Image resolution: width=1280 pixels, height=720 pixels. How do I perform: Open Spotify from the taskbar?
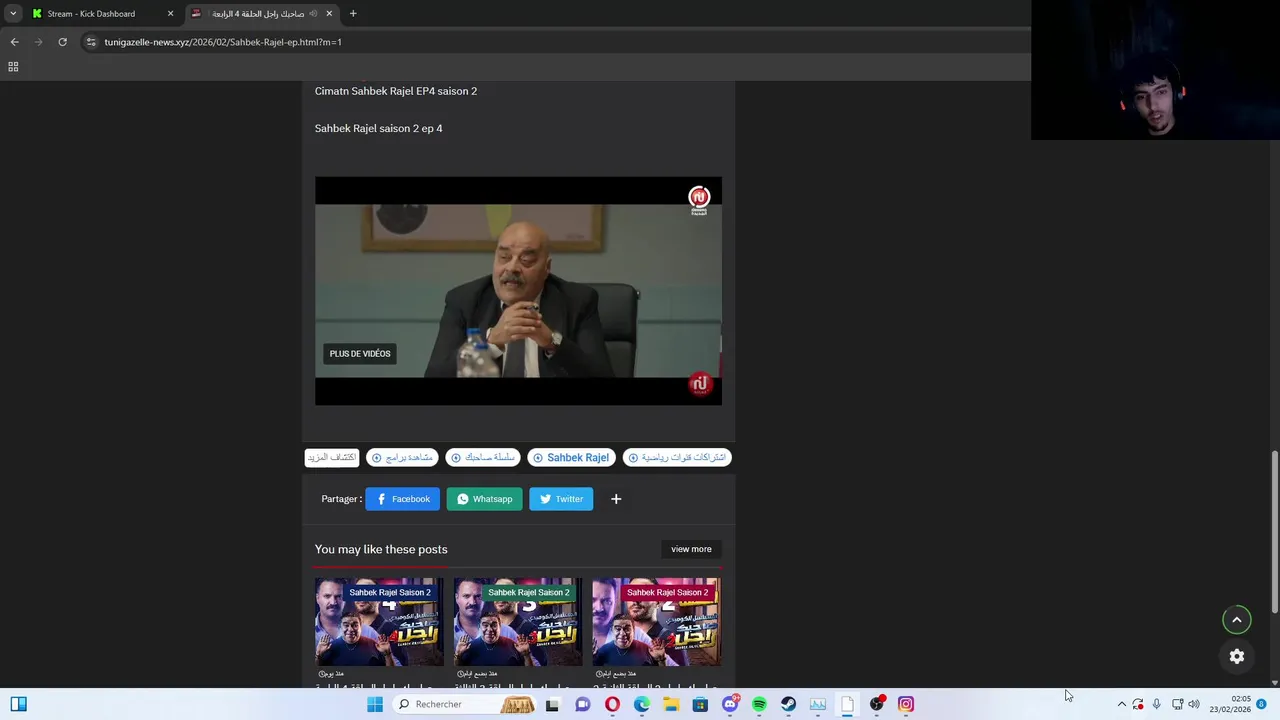759,704
